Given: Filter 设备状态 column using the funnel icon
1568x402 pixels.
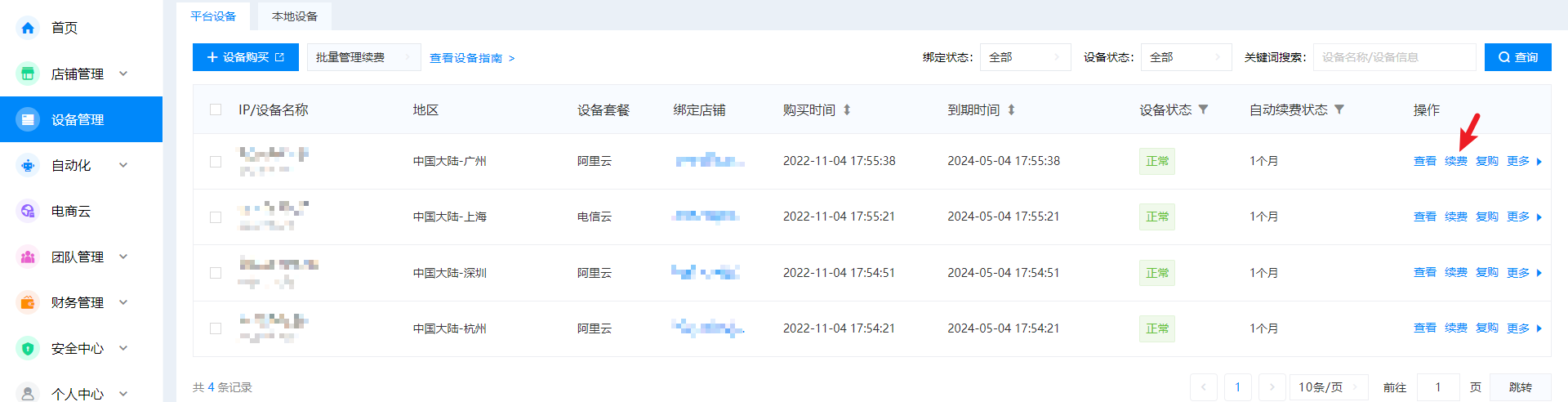Looking at the screenshot, I should 1203,109.
